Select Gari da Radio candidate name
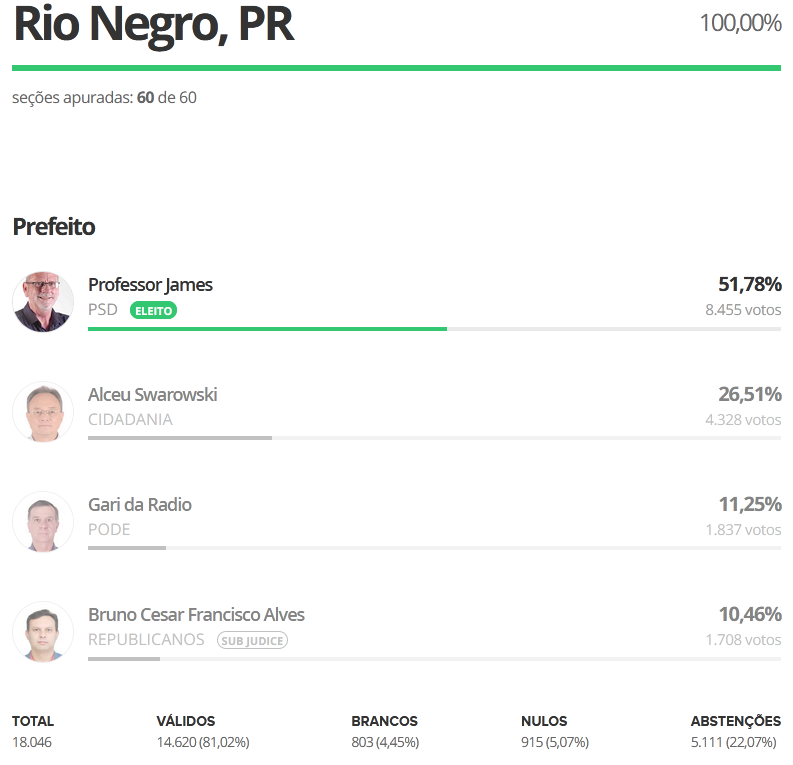The height and width of the screenshot is (765, 793). [x=140, y=505]
